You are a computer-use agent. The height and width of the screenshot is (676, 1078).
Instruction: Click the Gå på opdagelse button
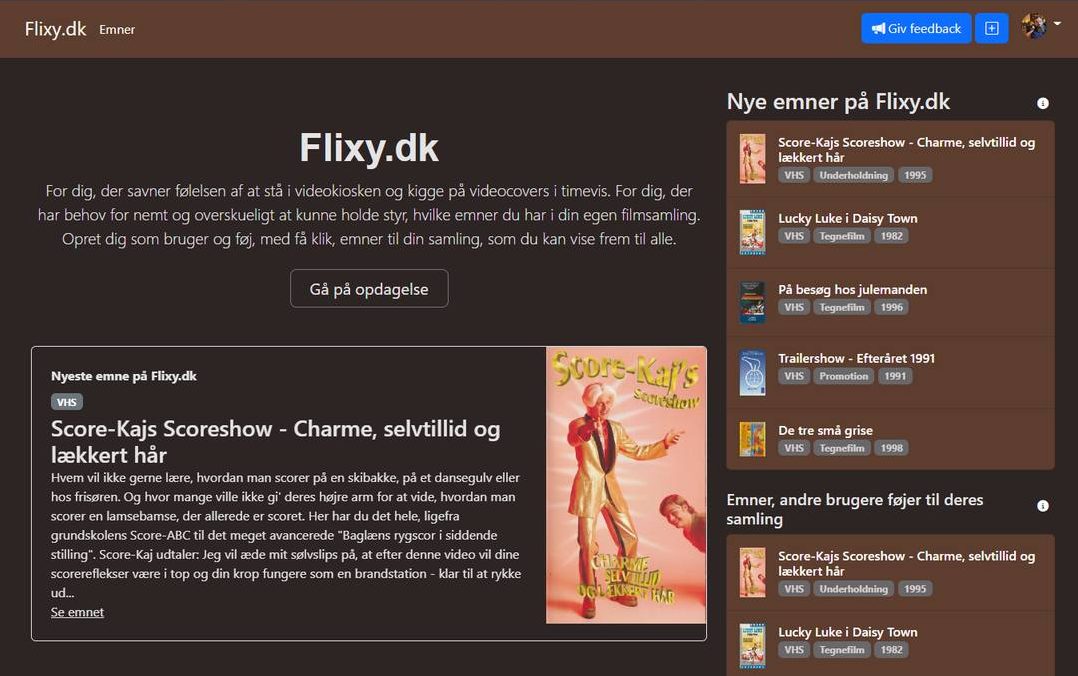coord(369,289)
